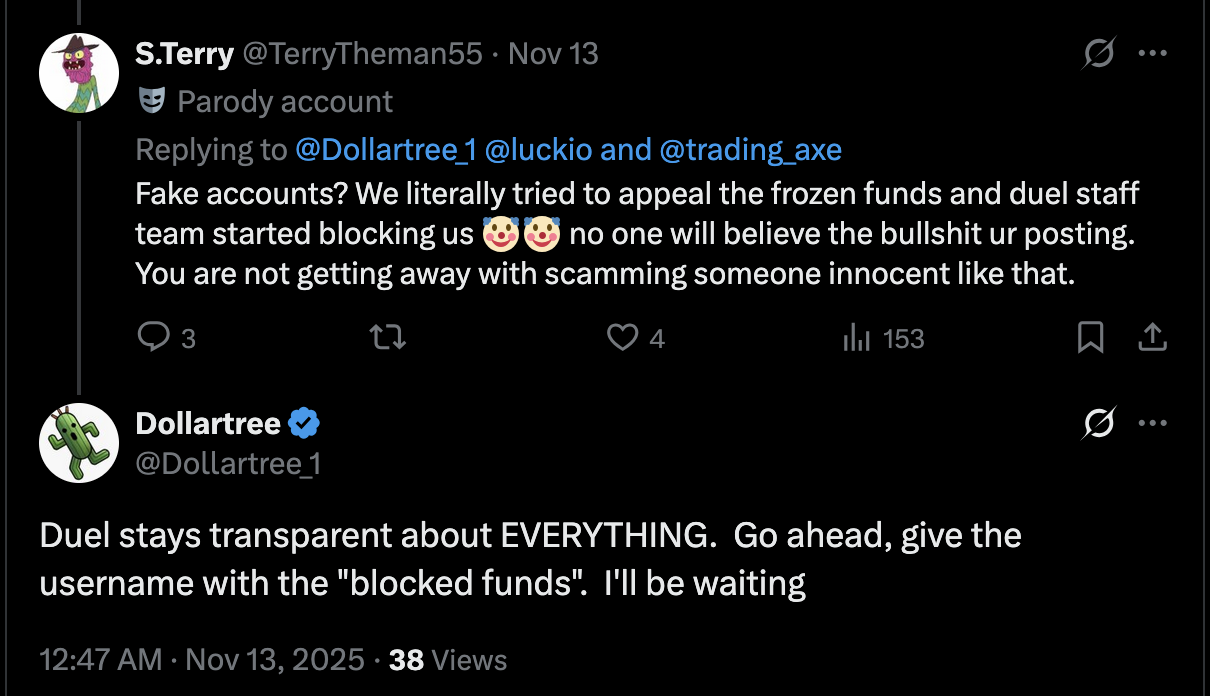Click Grok icon on Dollartree's tweet

tap(1098, 425)
